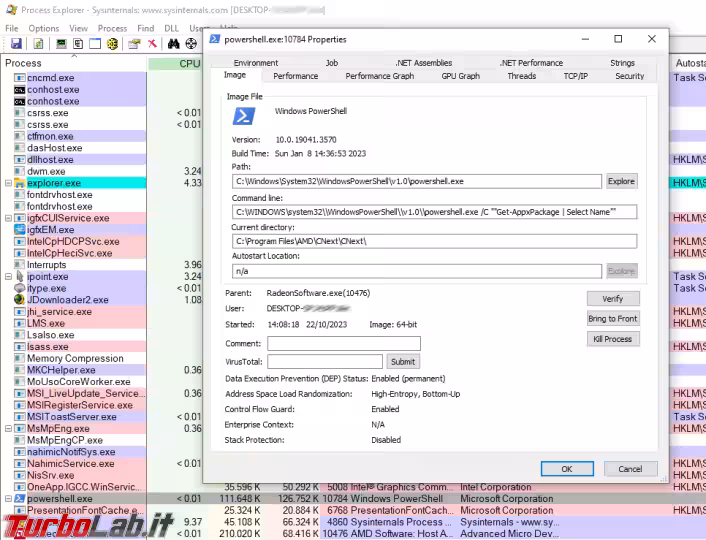The image size is (706, 540).
Task: Switch to the .NET Performance tab
Action: click(x=531, y=63)
